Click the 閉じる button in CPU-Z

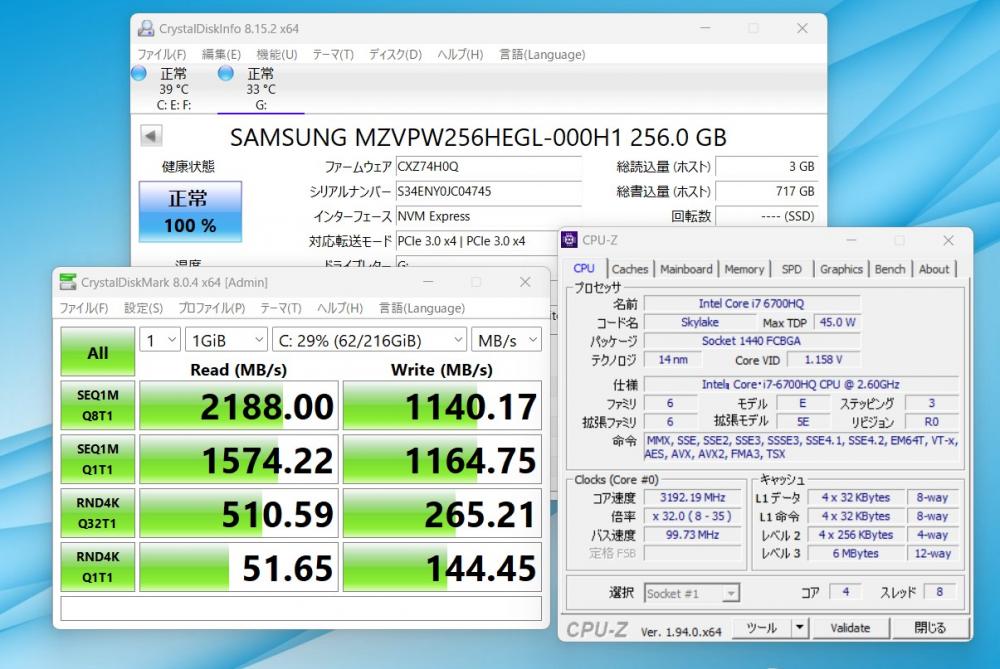pyautogui.click(x=930, y=628)
